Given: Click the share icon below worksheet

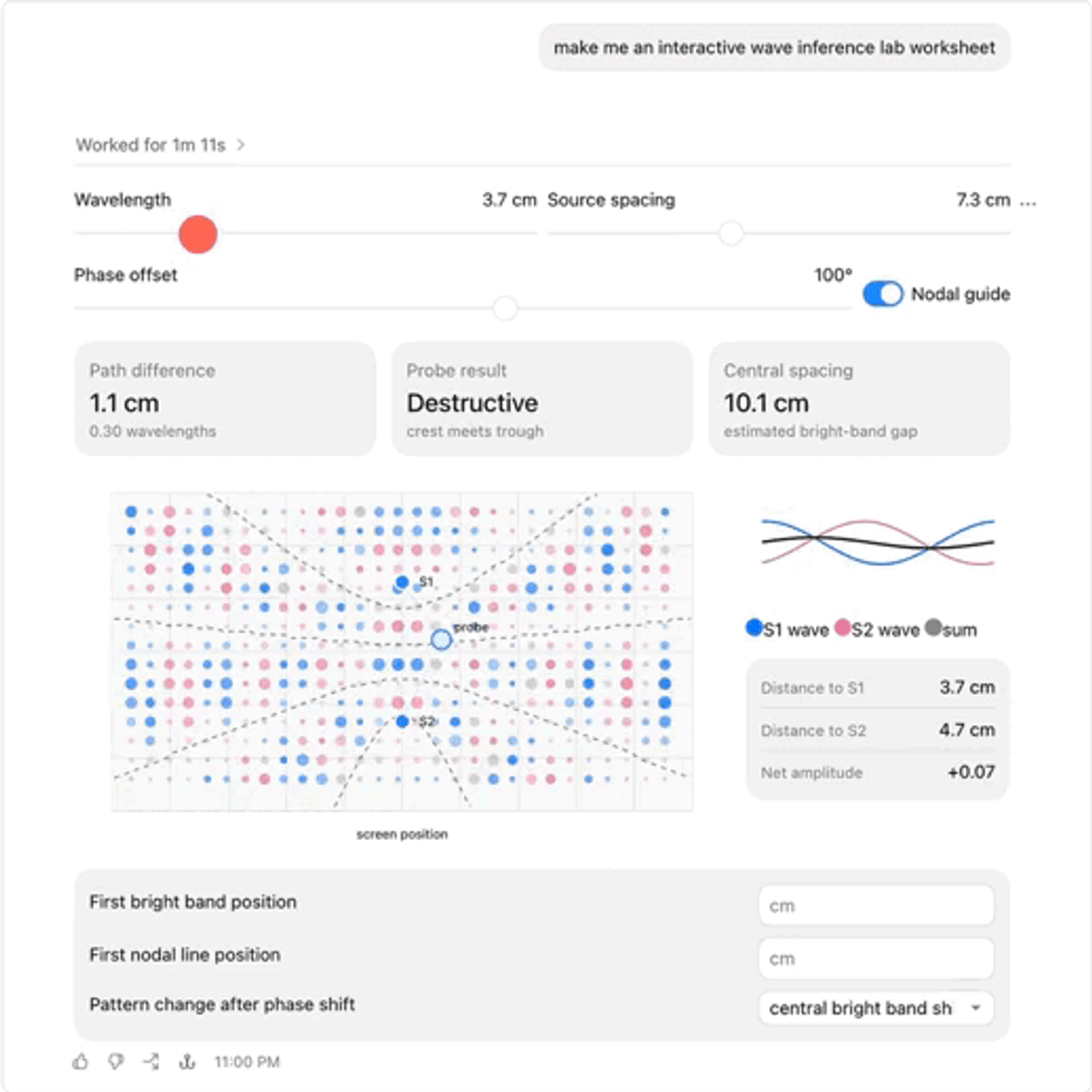Looking at the screenshot, I should (x=151, y=1061).
